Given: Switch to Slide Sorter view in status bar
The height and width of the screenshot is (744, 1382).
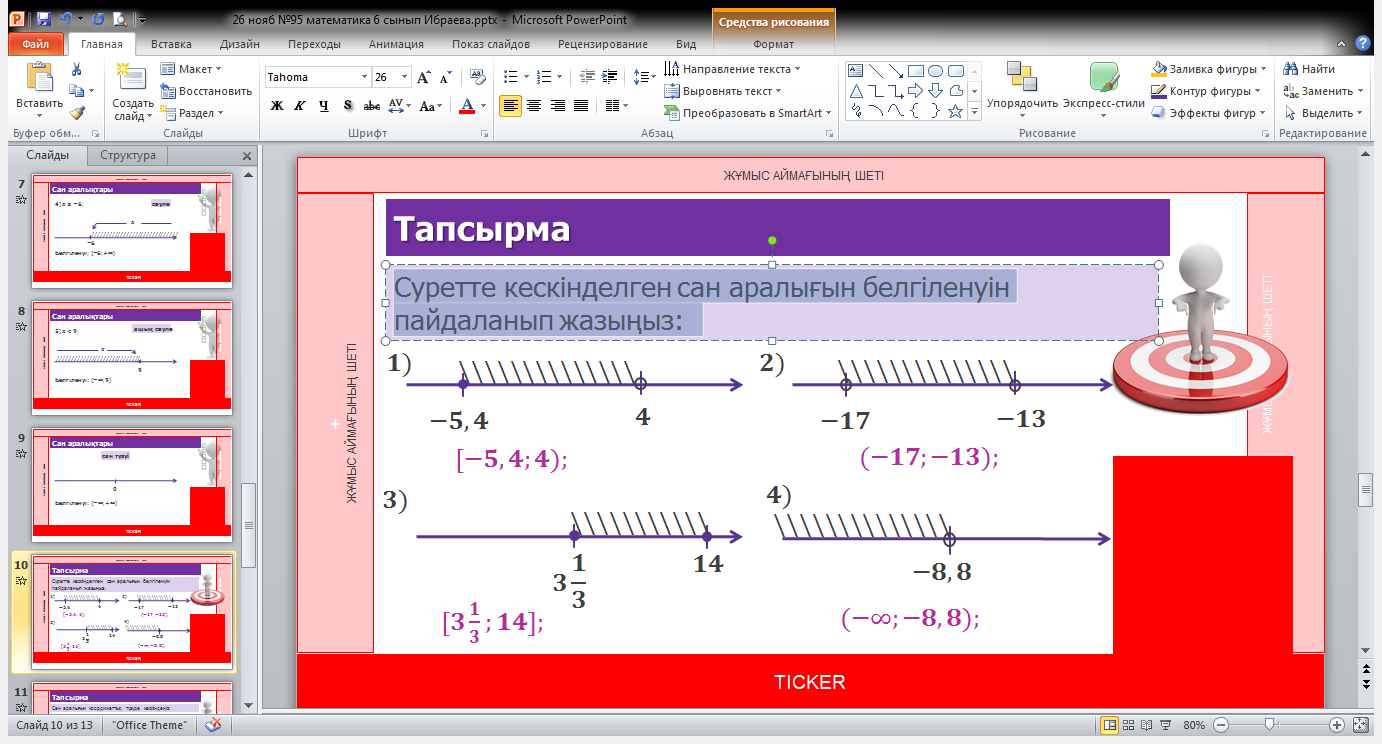Looking at the screenshot, I should click(1130, 724).
